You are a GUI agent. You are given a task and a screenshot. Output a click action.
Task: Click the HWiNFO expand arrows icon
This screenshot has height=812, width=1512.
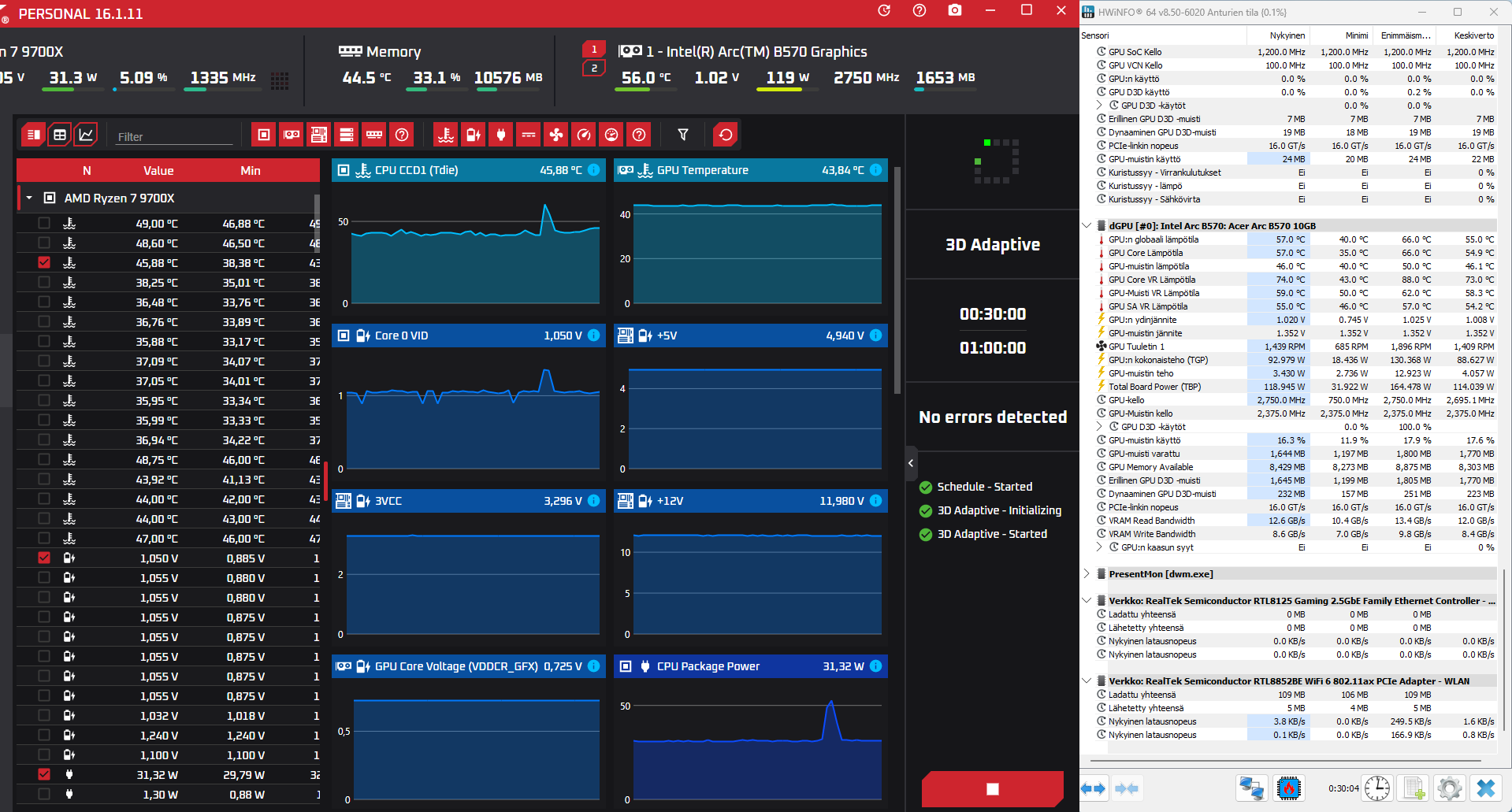click(1093, 788)
